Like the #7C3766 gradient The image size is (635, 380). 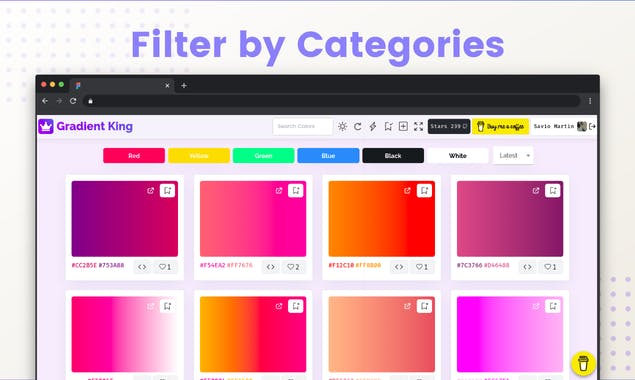tap(550, 267)
